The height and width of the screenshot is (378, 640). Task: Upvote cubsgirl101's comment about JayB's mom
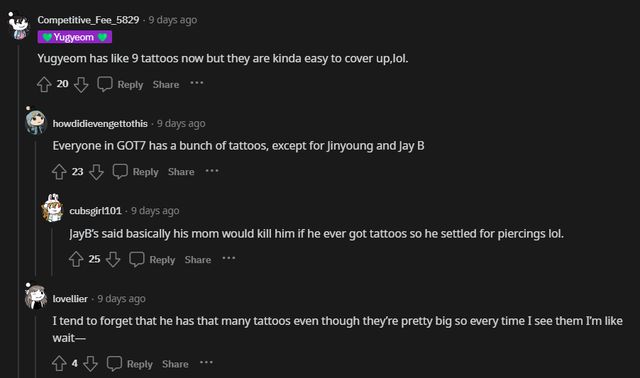pyautogui.click(x=76, y=259)
